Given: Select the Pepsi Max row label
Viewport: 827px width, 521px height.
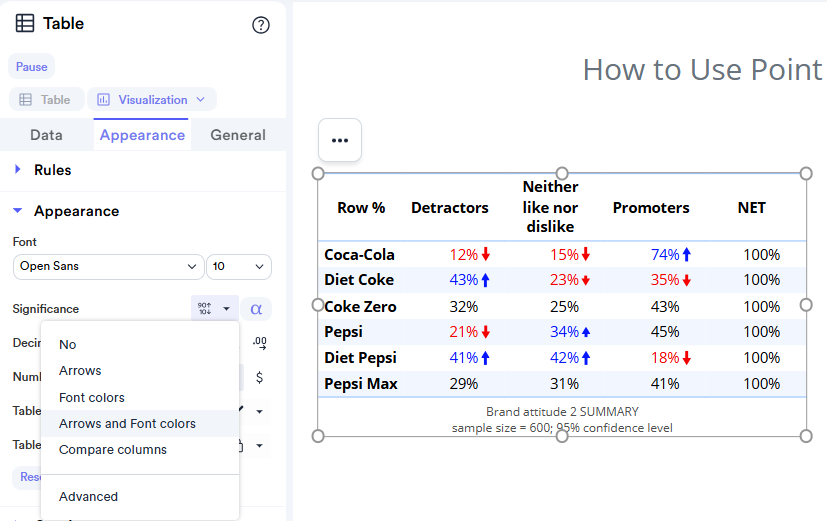Looking at the screenshot, I should (x=361, y=384).
